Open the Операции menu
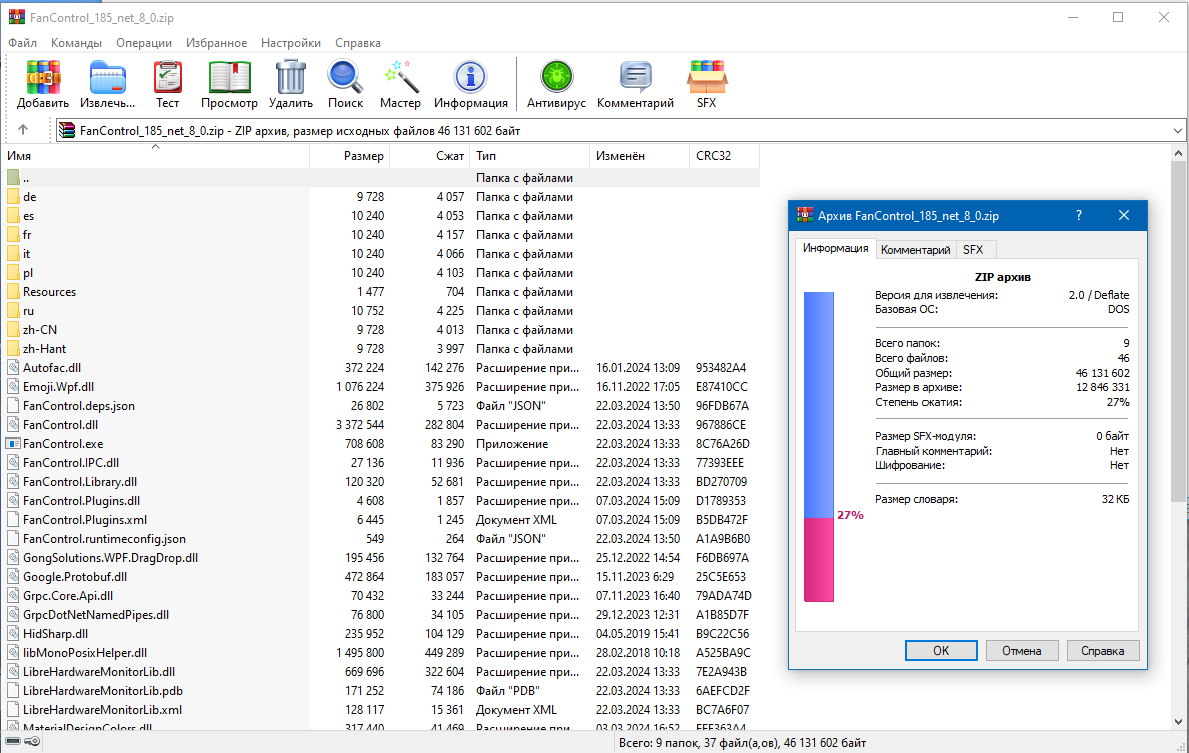 [144, 42]
